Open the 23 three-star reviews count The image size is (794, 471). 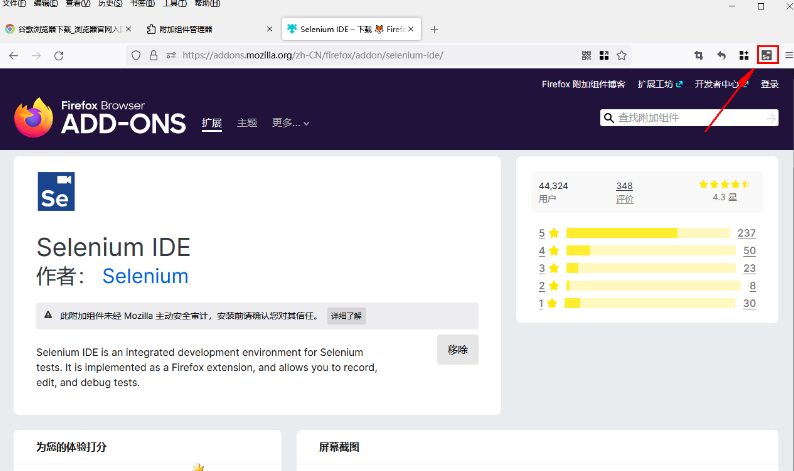(x=749, y=268)
